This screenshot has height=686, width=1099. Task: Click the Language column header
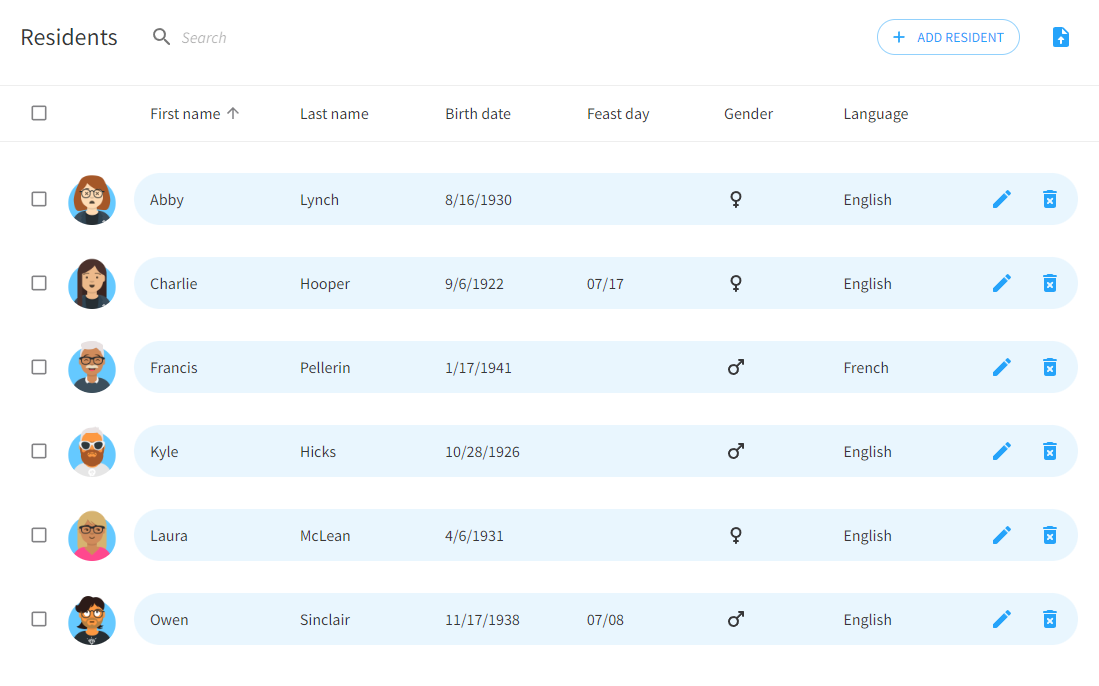(x=875, y=114)
